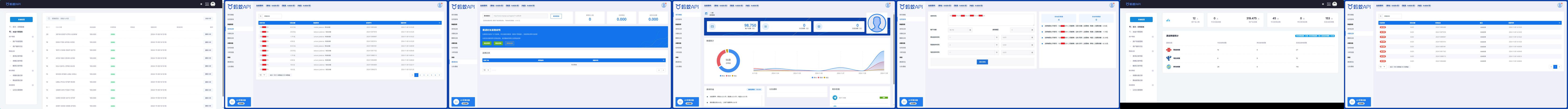
Task: Open the floating blue support card beneath the paginated records table
Action: tap(239, 102)
